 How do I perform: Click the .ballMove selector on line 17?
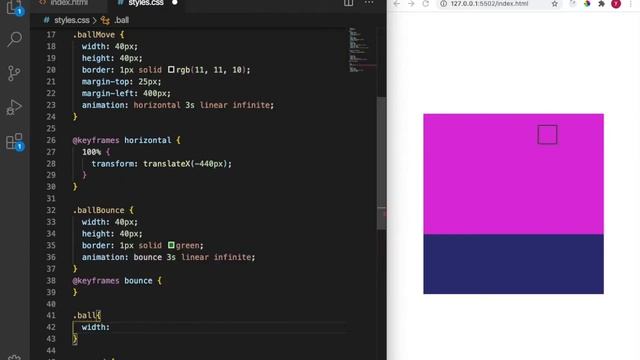coord(94,35)
